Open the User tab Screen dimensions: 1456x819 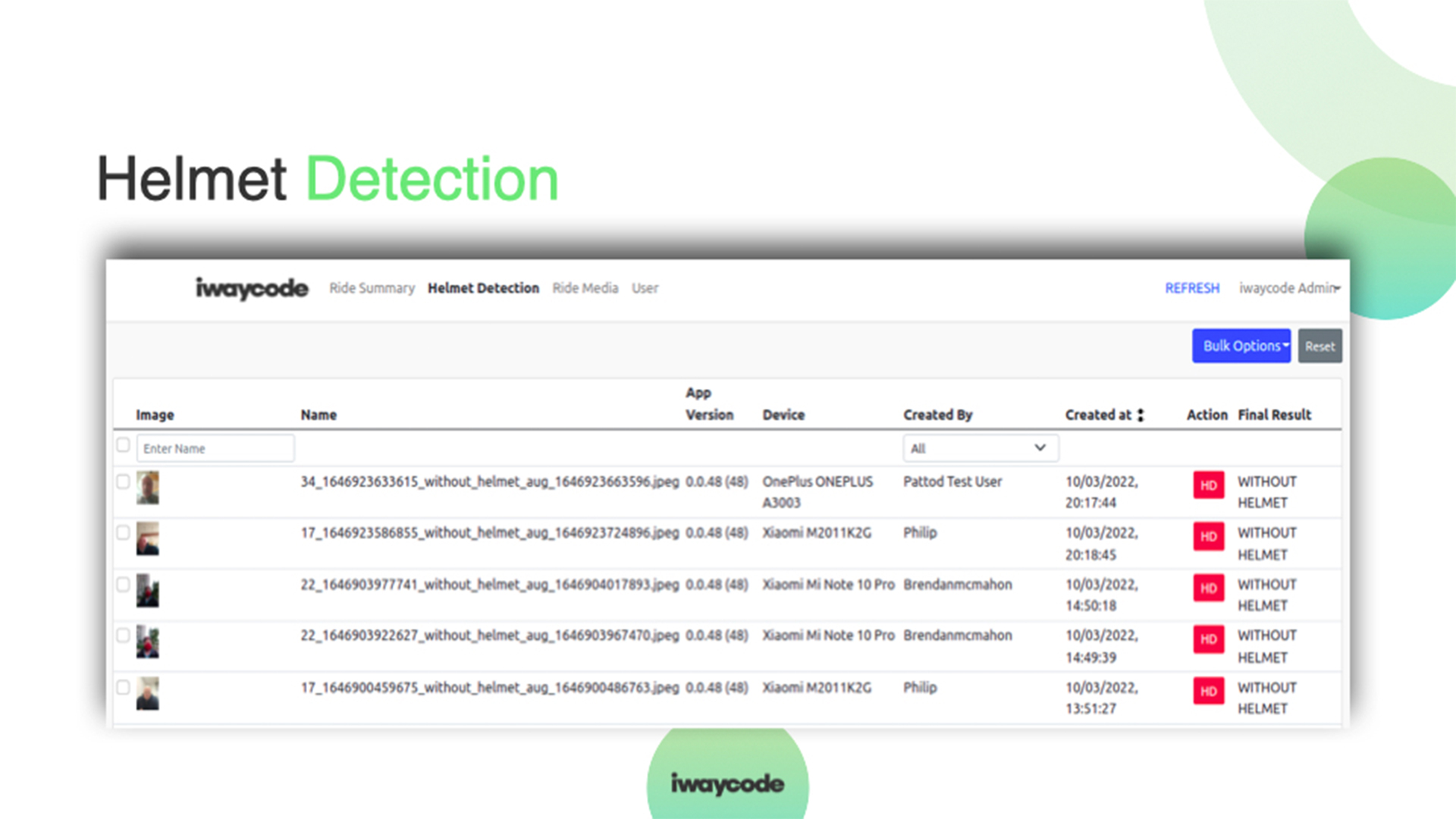pyautogui.click(x=645, y=288)
